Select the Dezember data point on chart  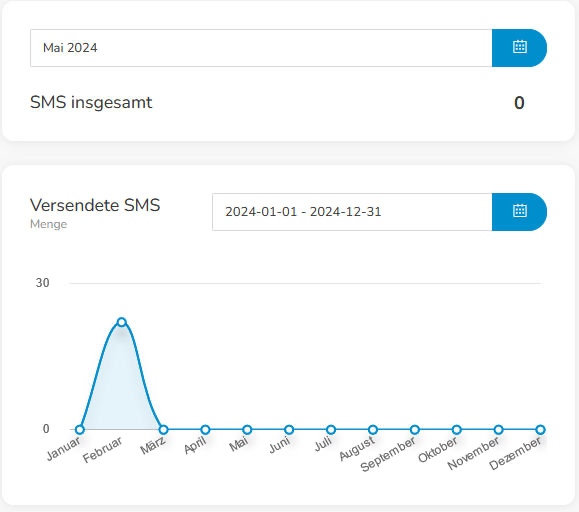click(541, 430)
